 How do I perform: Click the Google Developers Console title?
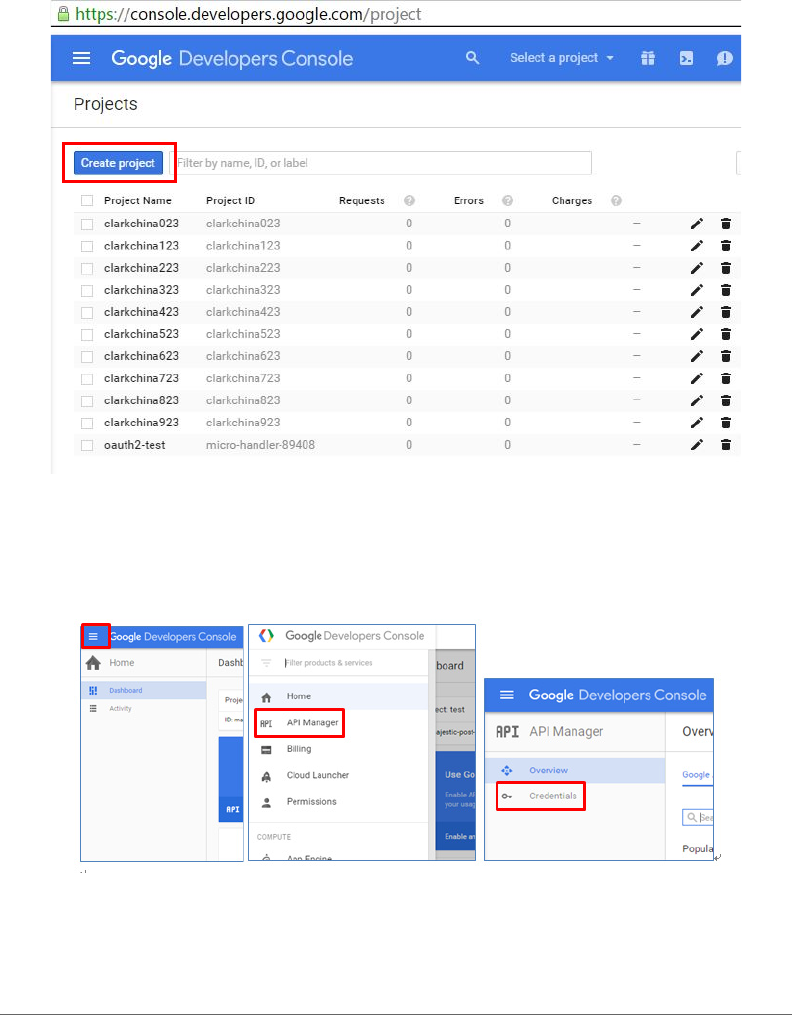point(232,58)
